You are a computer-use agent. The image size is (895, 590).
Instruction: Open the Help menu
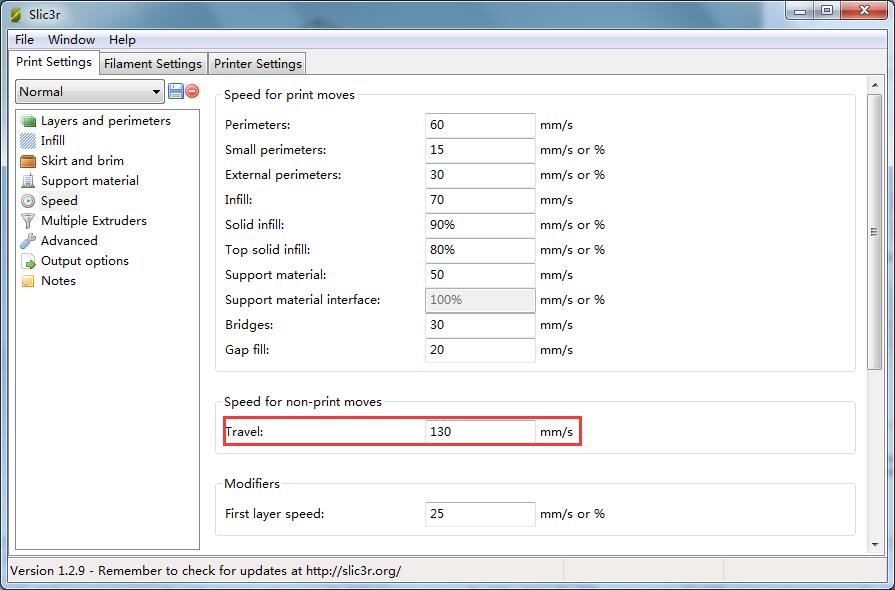coord(122,39)
